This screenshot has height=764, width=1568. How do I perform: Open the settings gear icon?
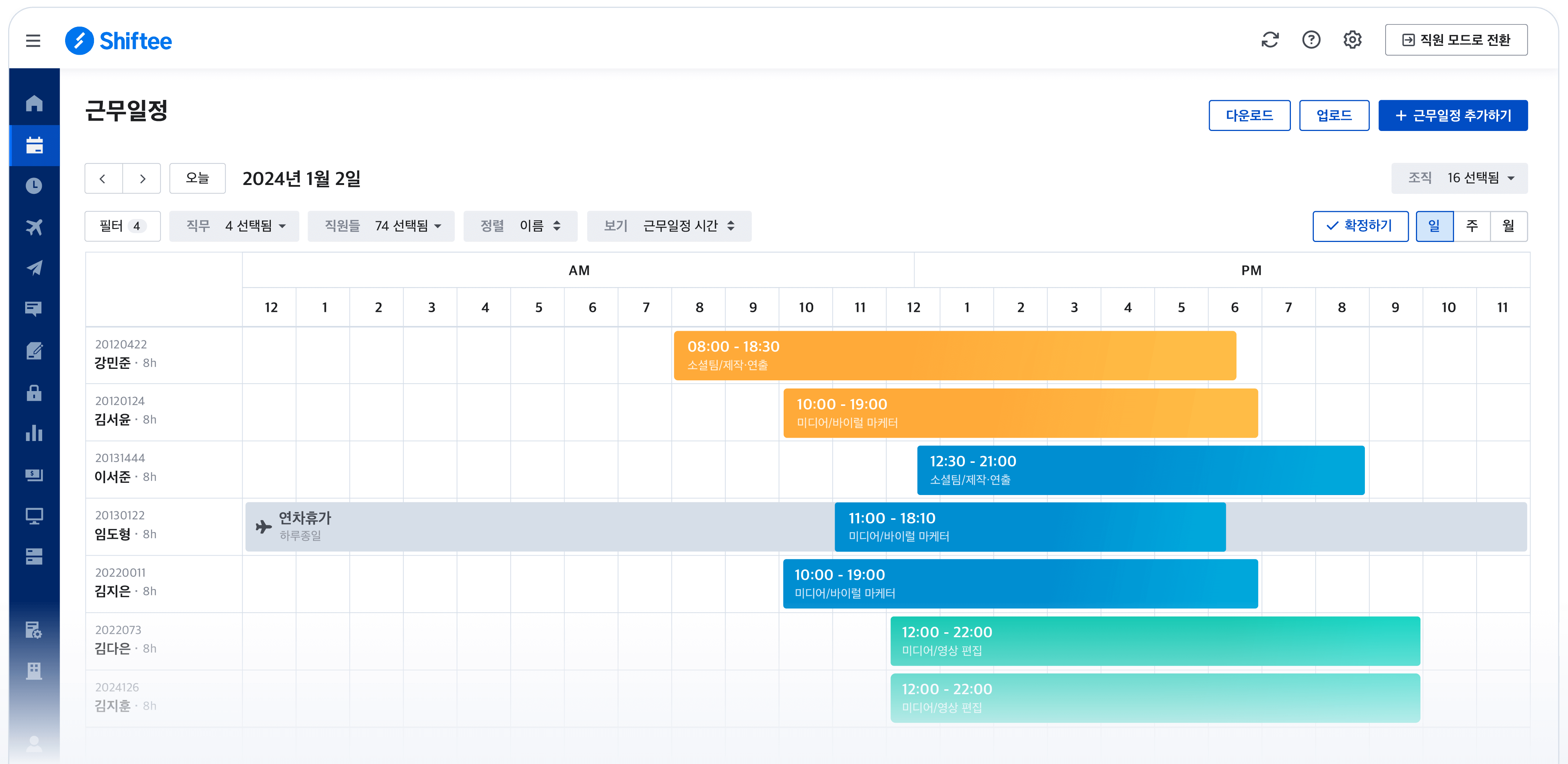(x=1352, y=40)
